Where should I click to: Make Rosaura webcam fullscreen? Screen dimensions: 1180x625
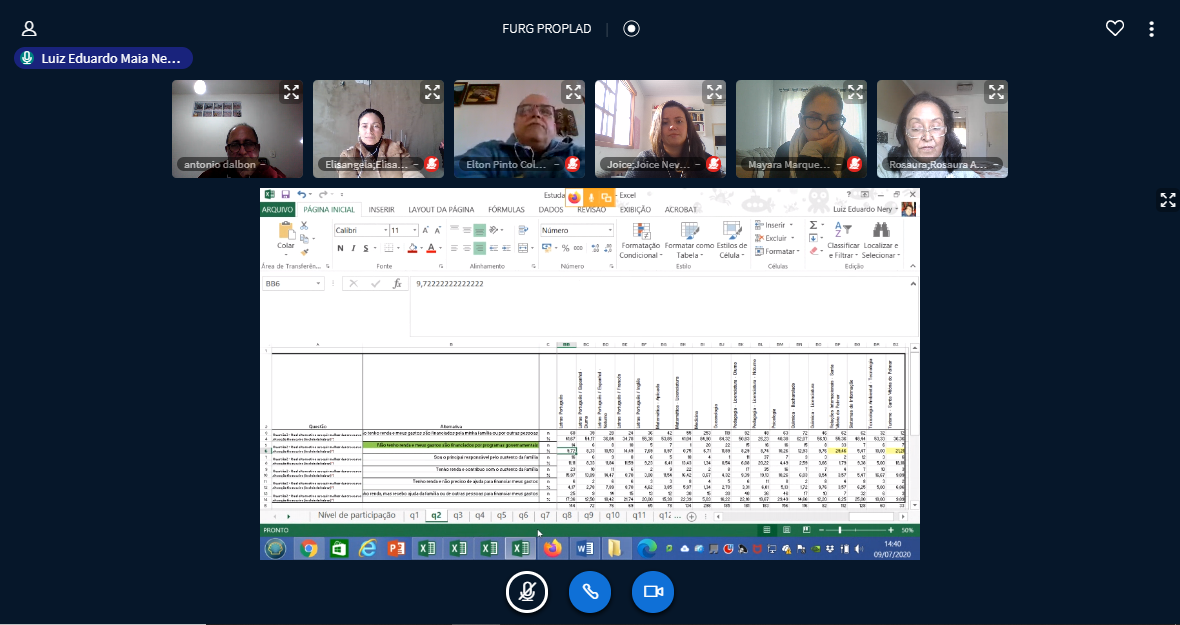tap(995, 93)
